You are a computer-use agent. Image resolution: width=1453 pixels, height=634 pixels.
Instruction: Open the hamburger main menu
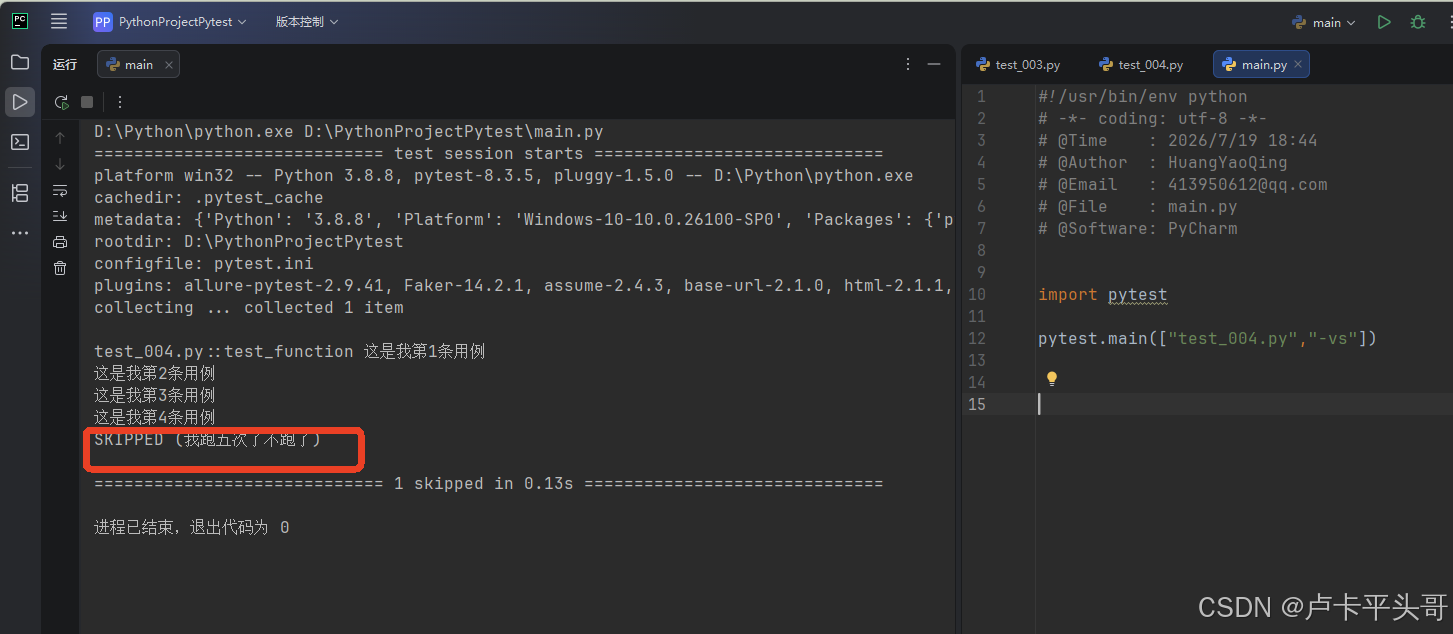click(x=59, y=22)
